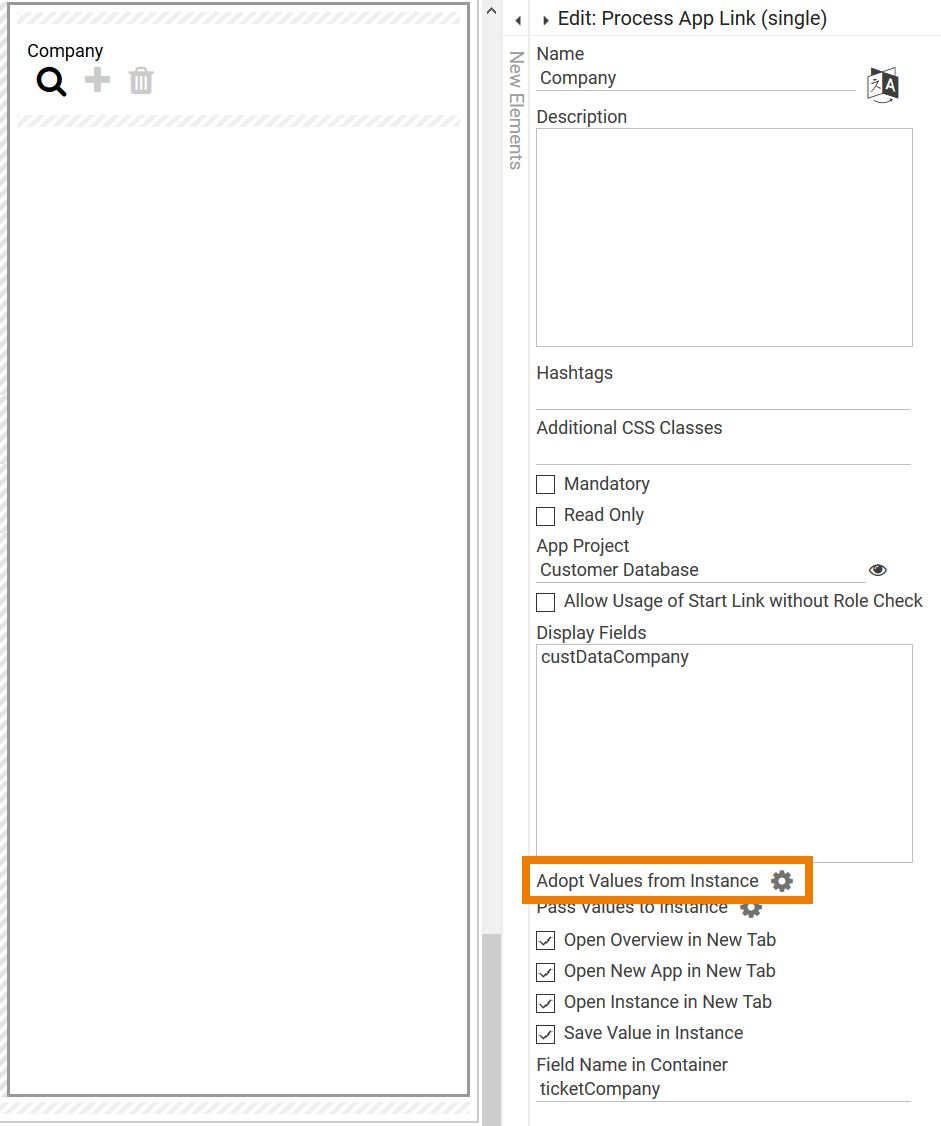Screen dimensions: 941x1126
Task: Open the translation icon beside Name
Action: pyautogui.click(x=883, y=84)
